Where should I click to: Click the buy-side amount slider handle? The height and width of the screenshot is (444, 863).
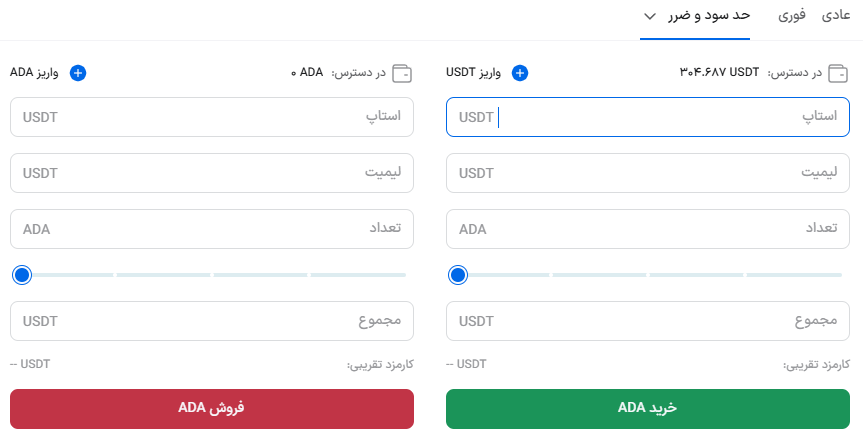point(458,274)
